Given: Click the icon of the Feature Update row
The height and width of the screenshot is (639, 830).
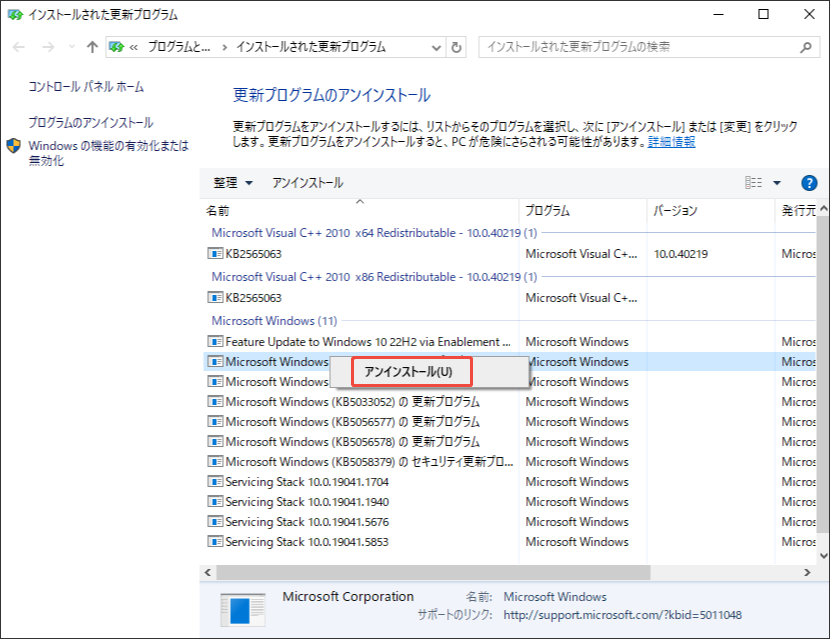Looking at the screenshot, I should [x=215, y=341].
